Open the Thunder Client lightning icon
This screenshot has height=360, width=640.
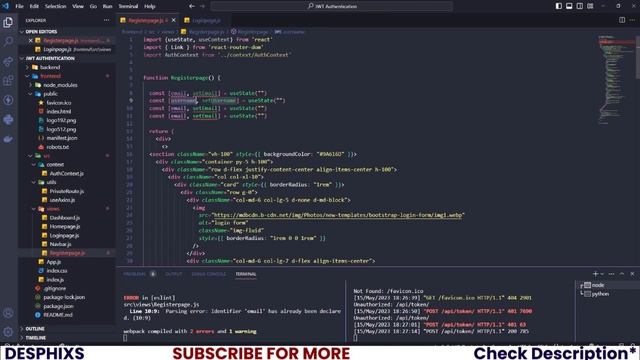tap(8, 100)
